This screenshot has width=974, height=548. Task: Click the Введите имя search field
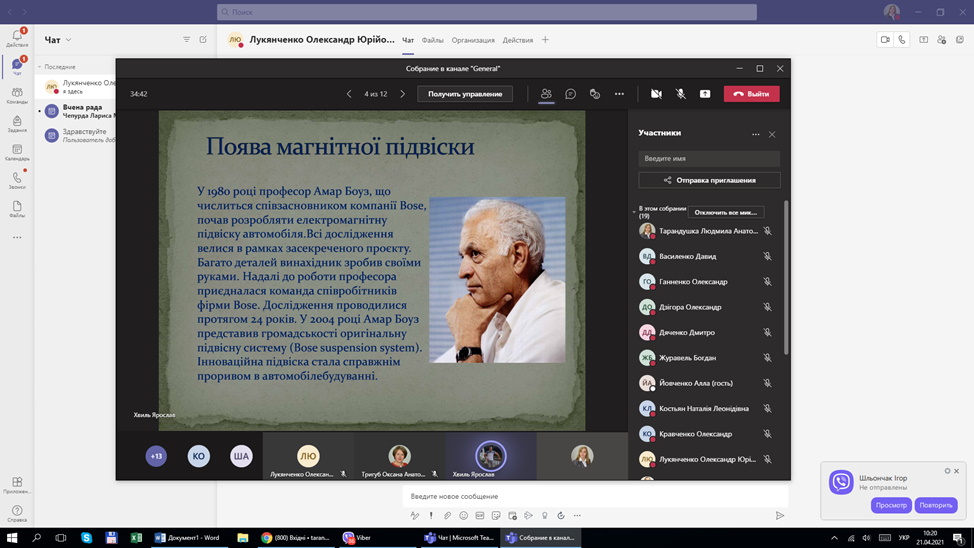(x=709, y=158)
